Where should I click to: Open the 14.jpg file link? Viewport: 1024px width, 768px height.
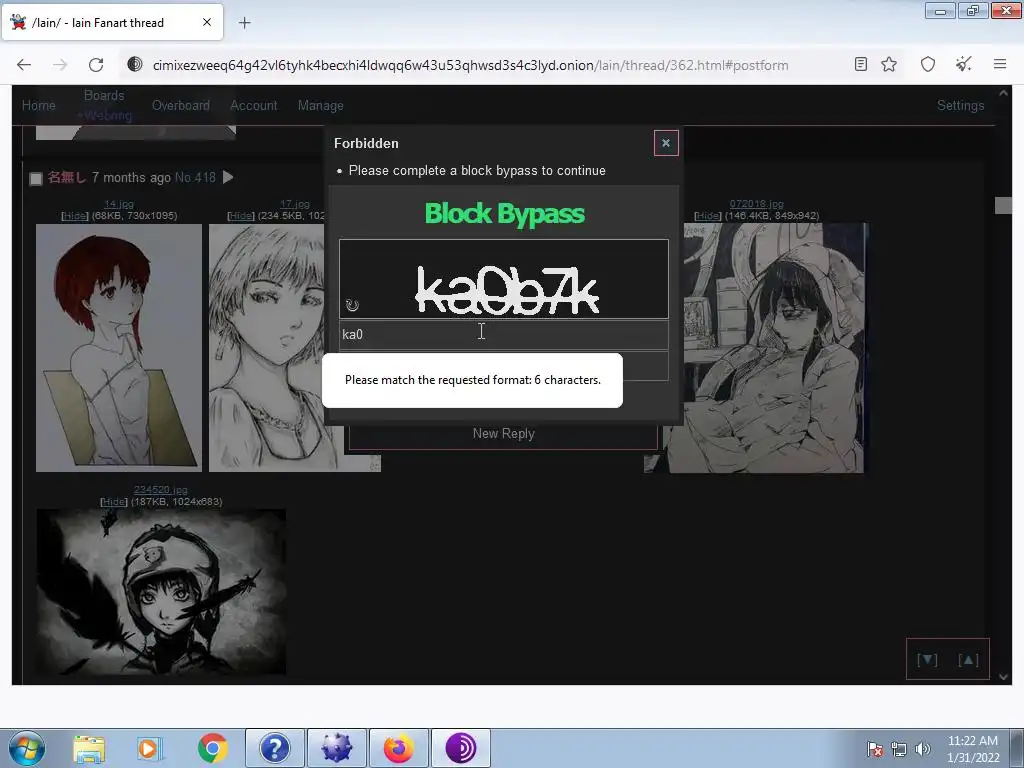[x=118, y=204]
